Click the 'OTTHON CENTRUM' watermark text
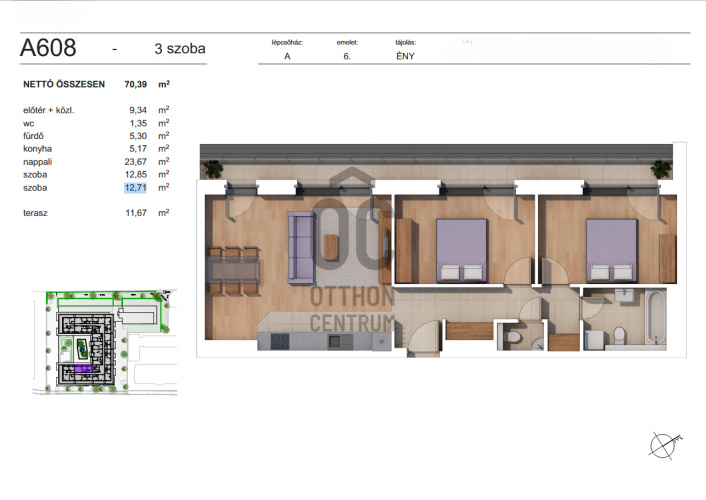 [352, 309]
